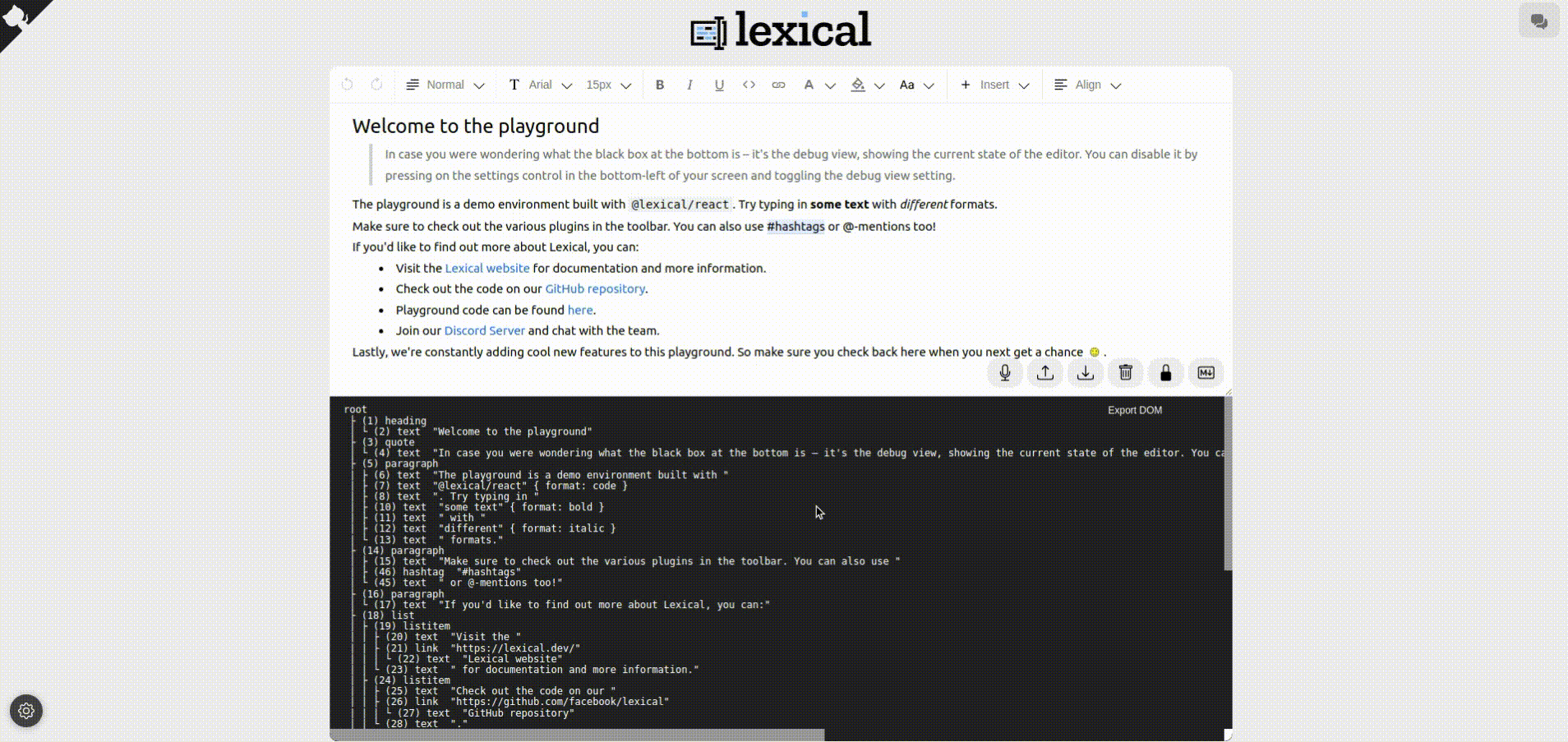Viewport: 1568px width, 742px height.
Task: Open the settings gear in bottom-left
Action: pyautogui.click(x=25, y=711)
